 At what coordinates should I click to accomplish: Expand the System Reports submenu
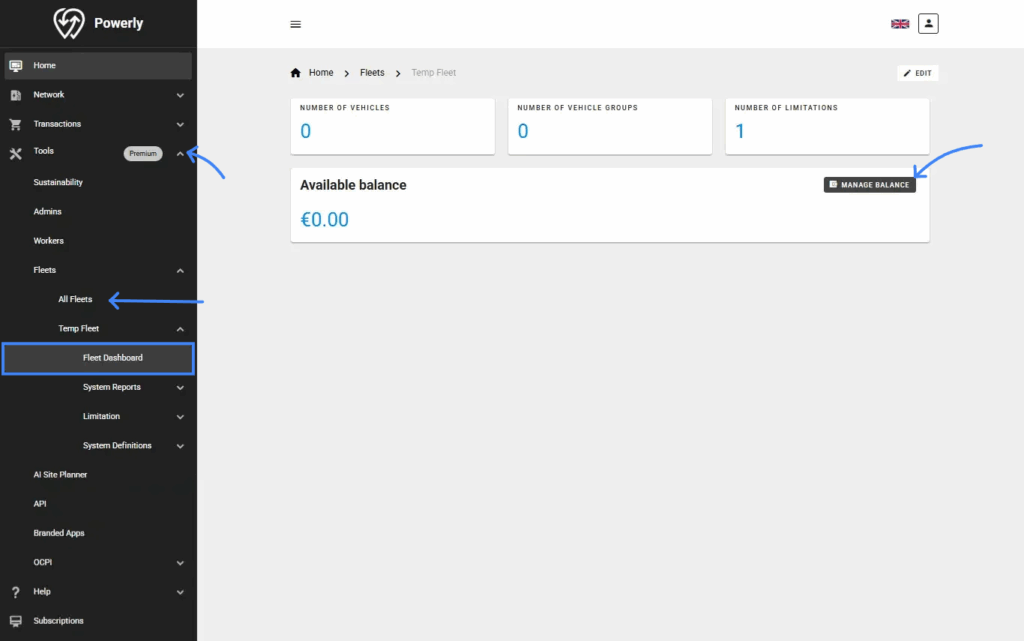pos(180,387)
